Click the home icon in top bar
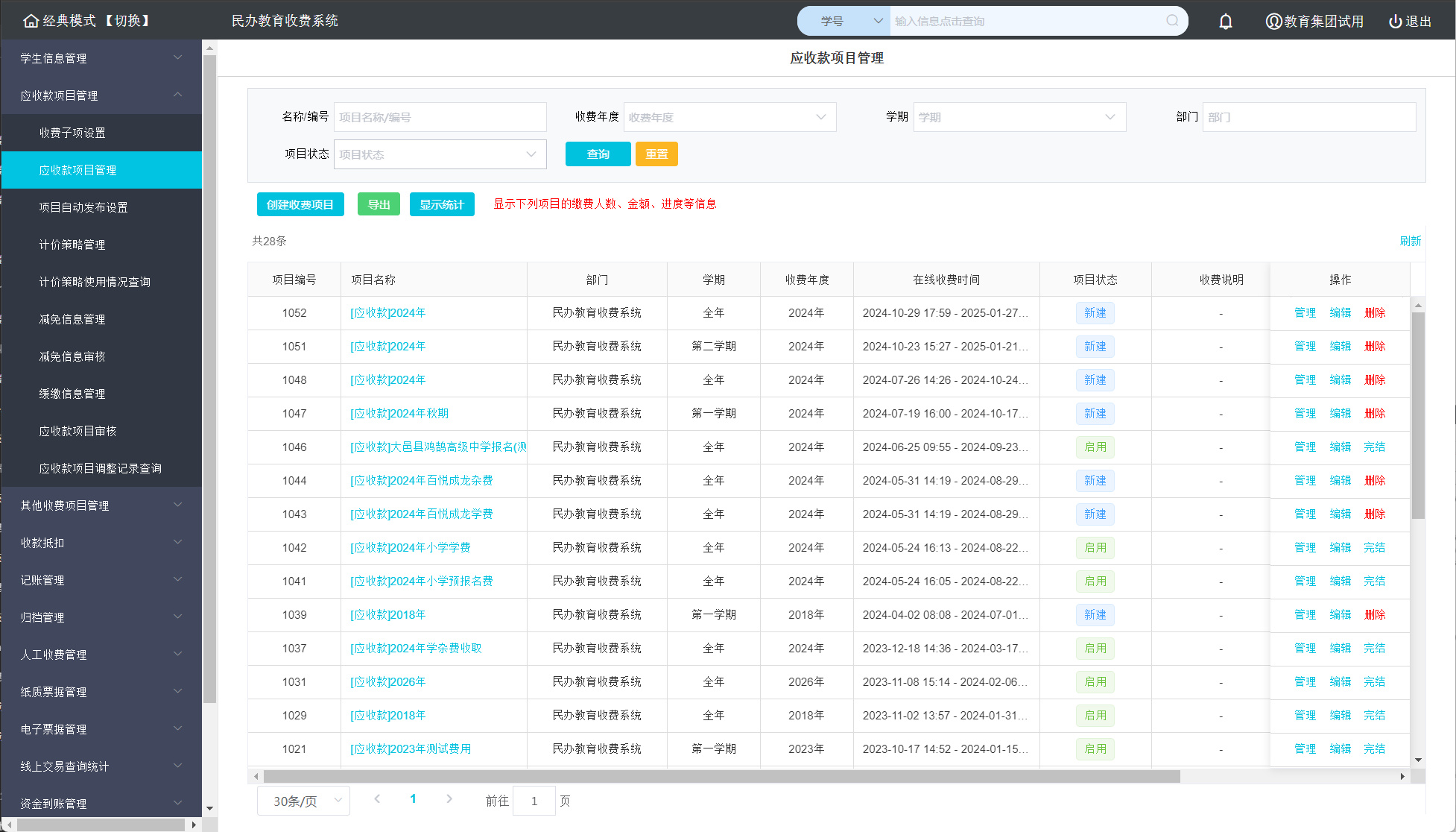 31,21
